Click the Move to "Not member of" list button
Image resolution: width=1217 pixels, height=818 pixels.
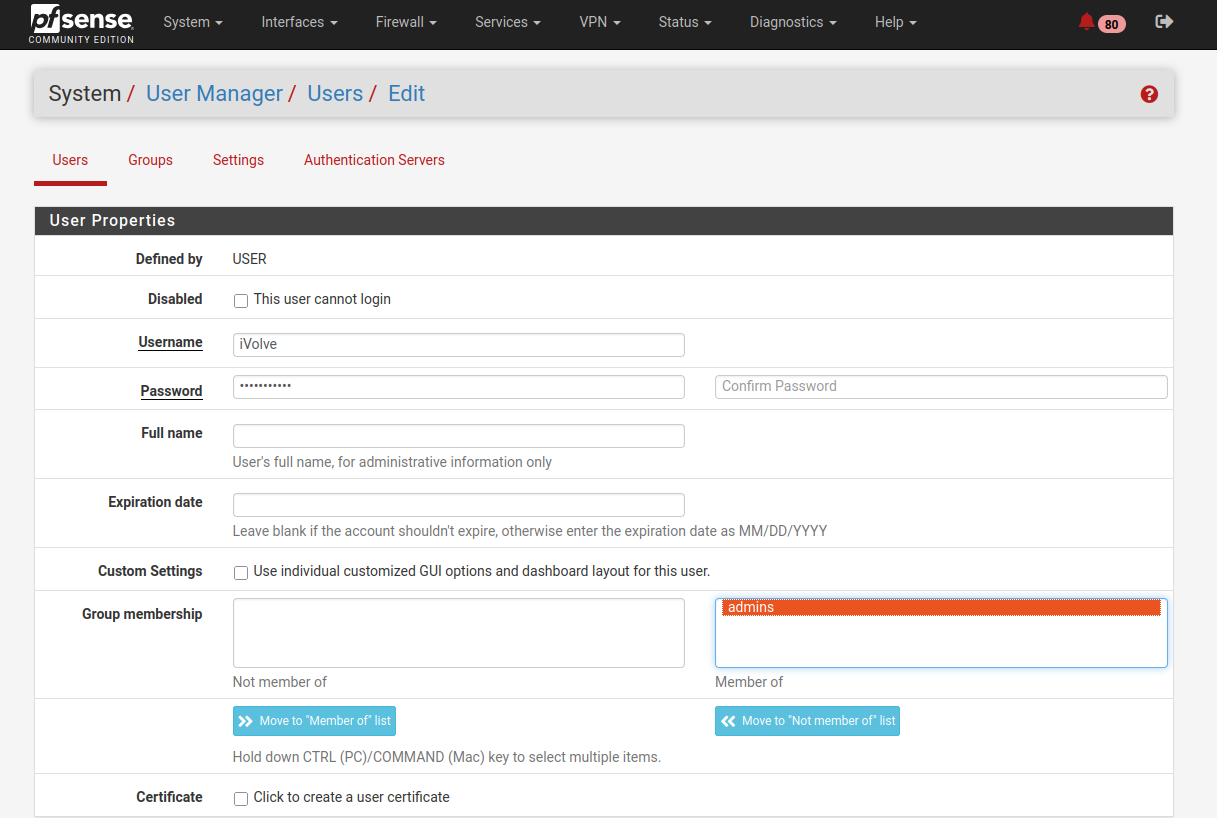(807, 721)
